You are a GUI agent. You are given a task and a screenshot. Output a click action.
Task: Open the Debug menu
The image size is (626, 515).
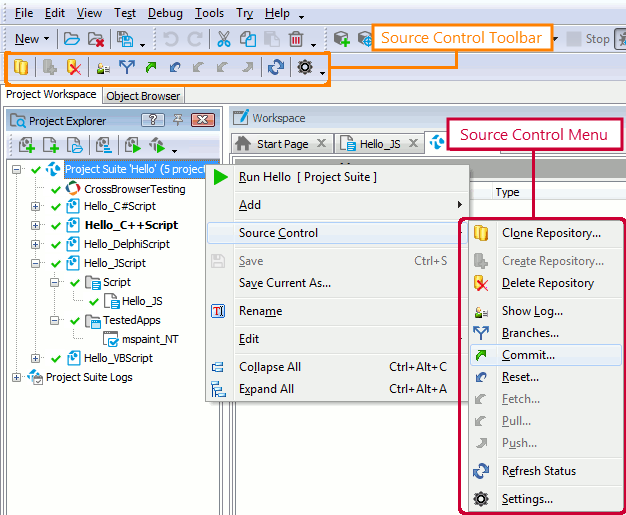[165, 13]
